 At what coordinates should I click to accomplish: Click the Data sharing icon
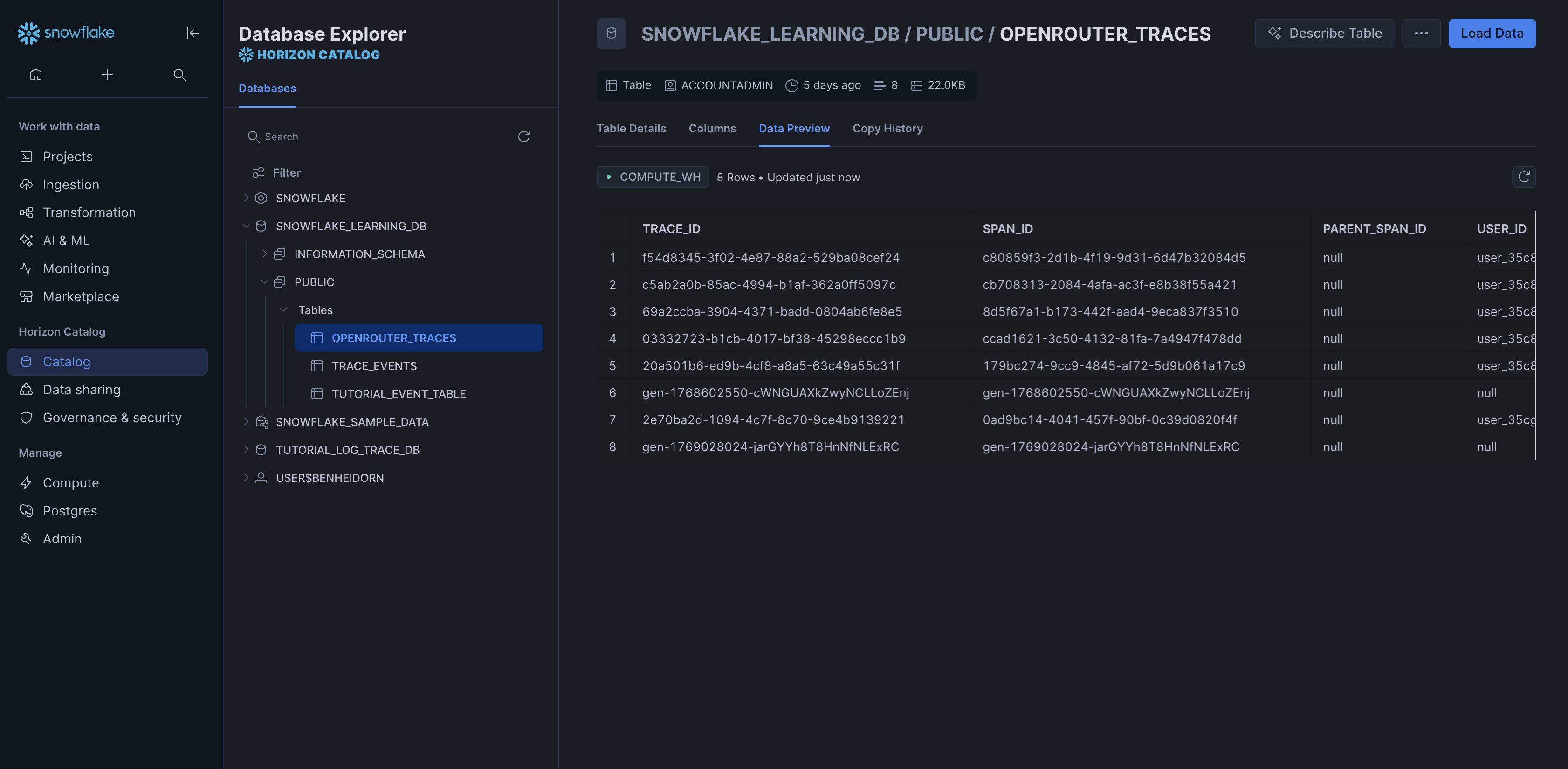[x=26, y=390]
